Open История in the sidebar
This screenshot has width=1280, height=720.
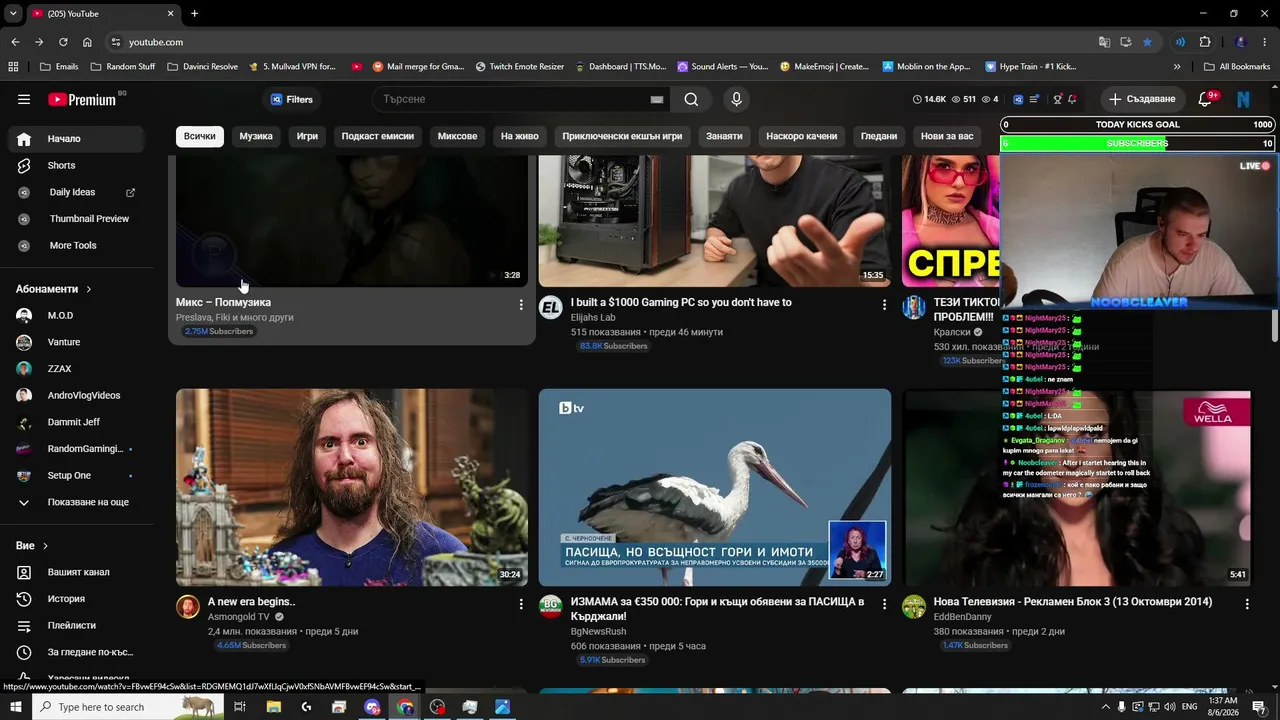tap(78, 599)
